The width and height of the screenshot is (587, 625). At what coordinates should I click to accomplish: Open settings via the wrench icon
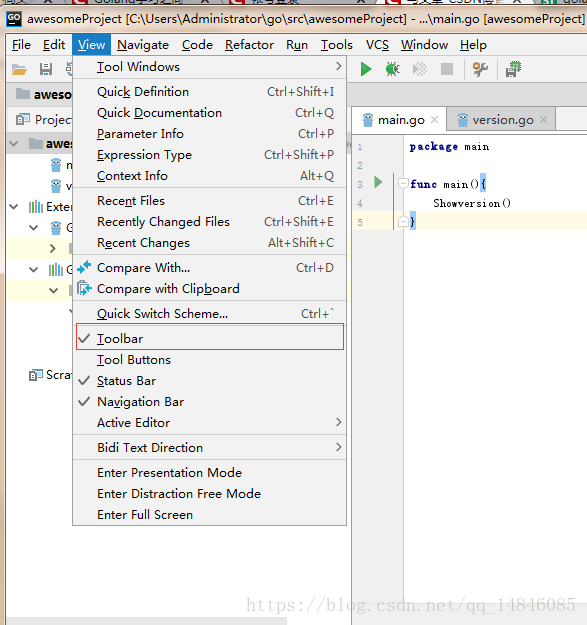(x=480, y=69)
